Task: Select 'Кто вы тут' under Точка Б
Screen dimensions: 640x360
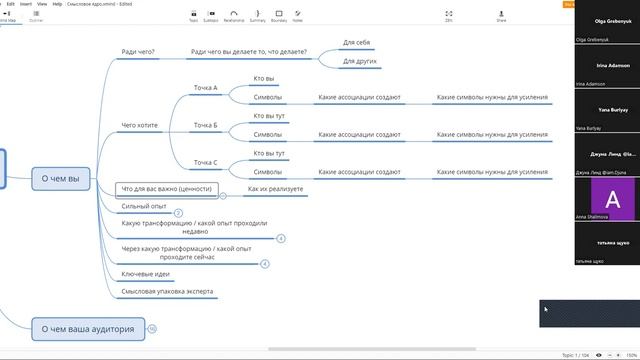Action: pyautogui.click(x=269, y=116)
